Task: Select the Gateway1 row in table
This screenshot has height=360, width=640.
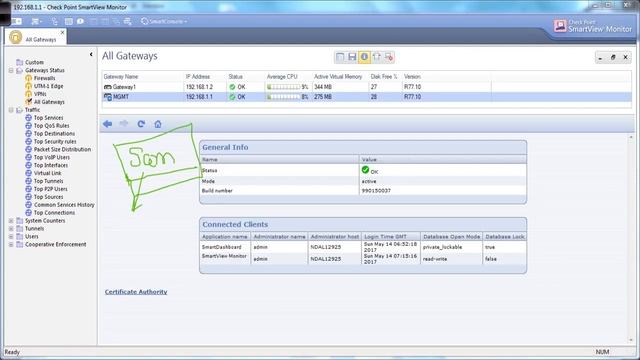Action: click(367, 87)
